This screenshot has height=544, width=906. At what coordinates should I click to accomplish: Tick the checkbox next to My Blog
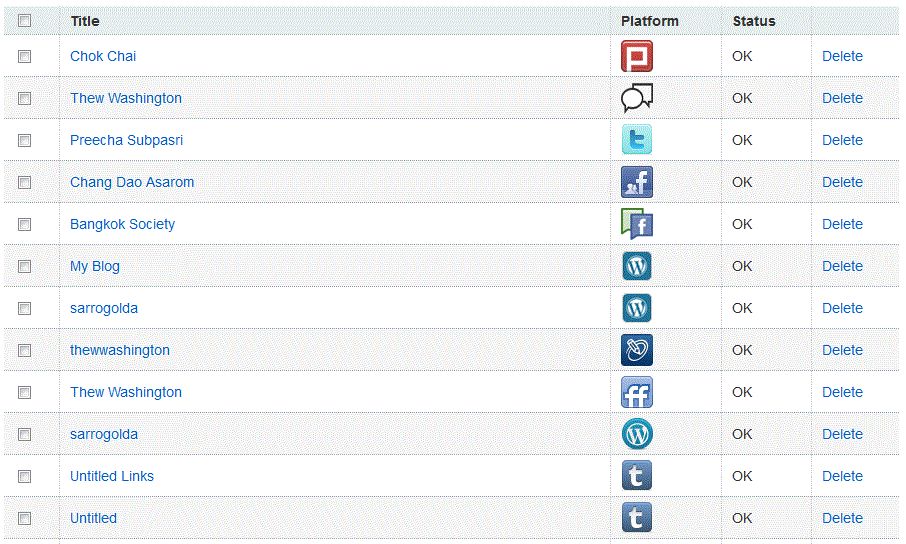coord(25,267)
